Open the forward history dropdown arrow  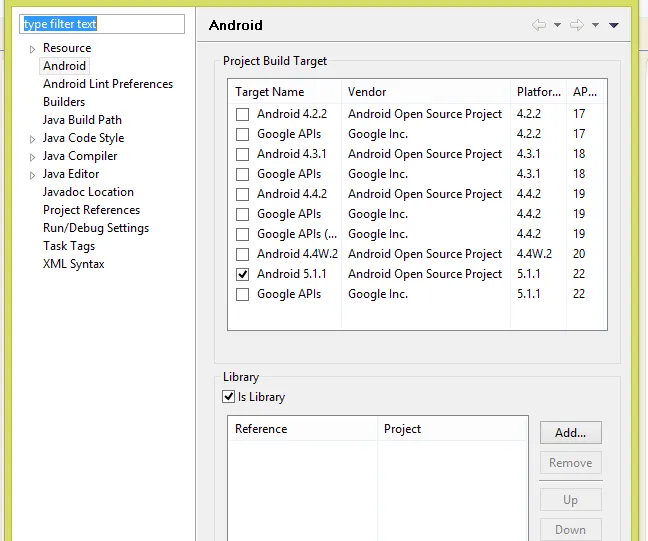pyautogui.click(x=595, y=25)
